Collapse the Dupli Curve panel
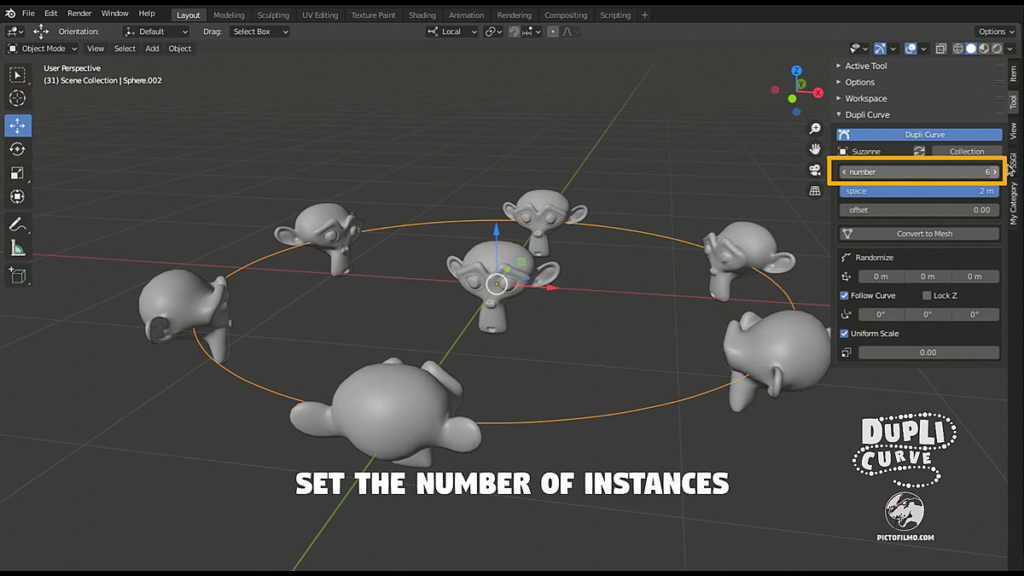The height and width of the screenshot is (576, 1024). click(867, 115)
